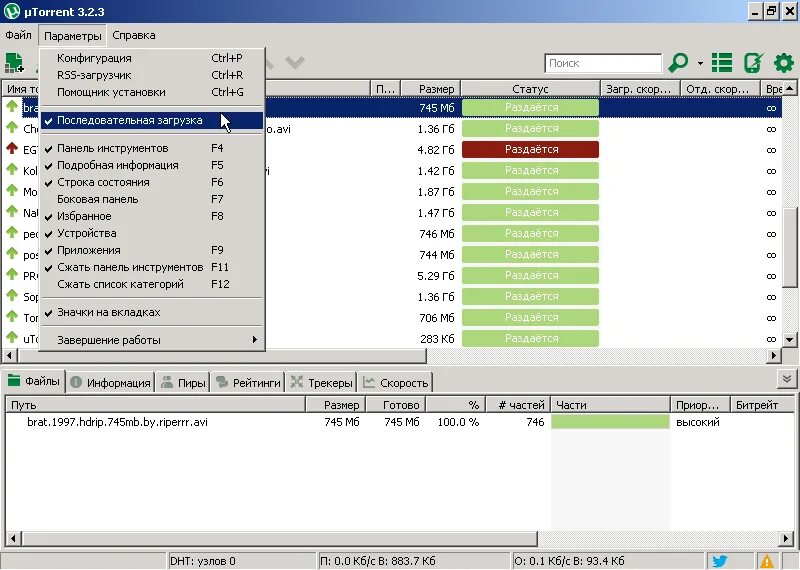Click the µTorrent logo in title bar

click(12, 11)
